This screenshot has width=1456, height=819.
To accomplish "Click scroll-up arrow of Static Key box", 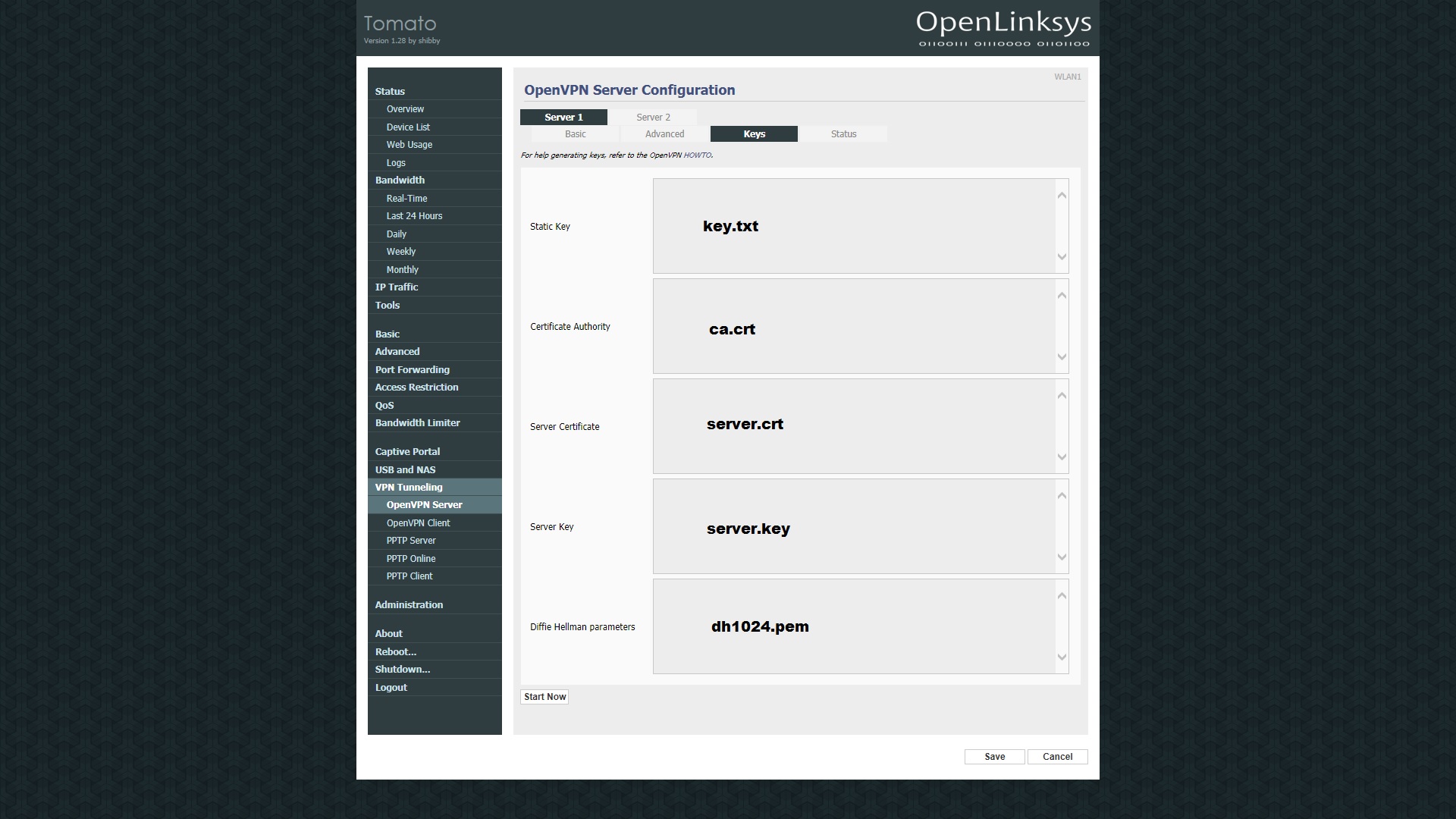I will click(x=1062, y=196).
